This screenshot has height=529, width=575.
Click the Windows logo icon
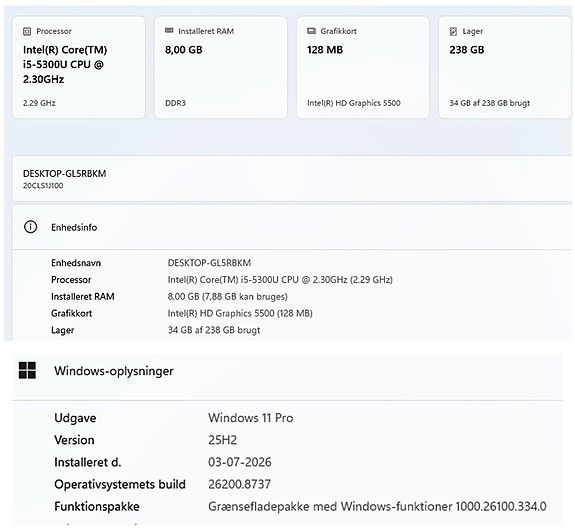[28, 370]
